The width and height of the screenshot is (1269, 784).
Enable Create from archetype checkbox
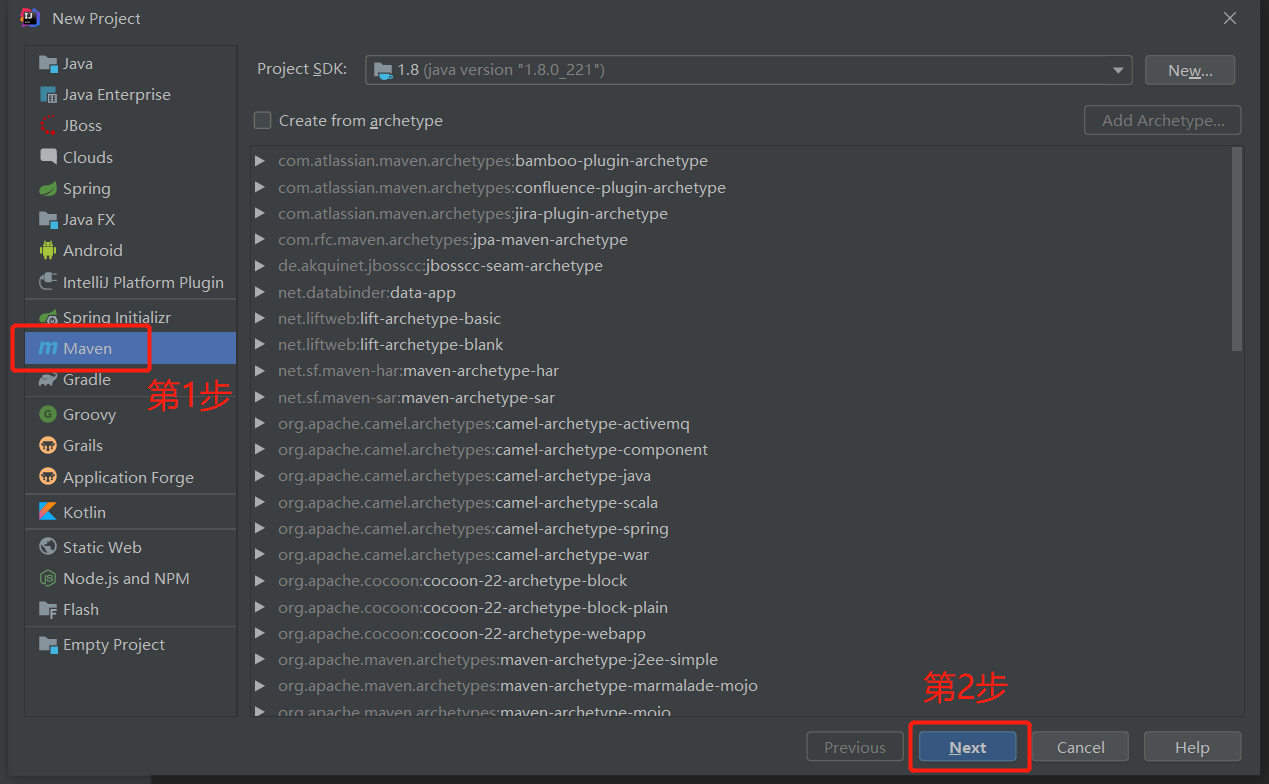pos(263,120)
